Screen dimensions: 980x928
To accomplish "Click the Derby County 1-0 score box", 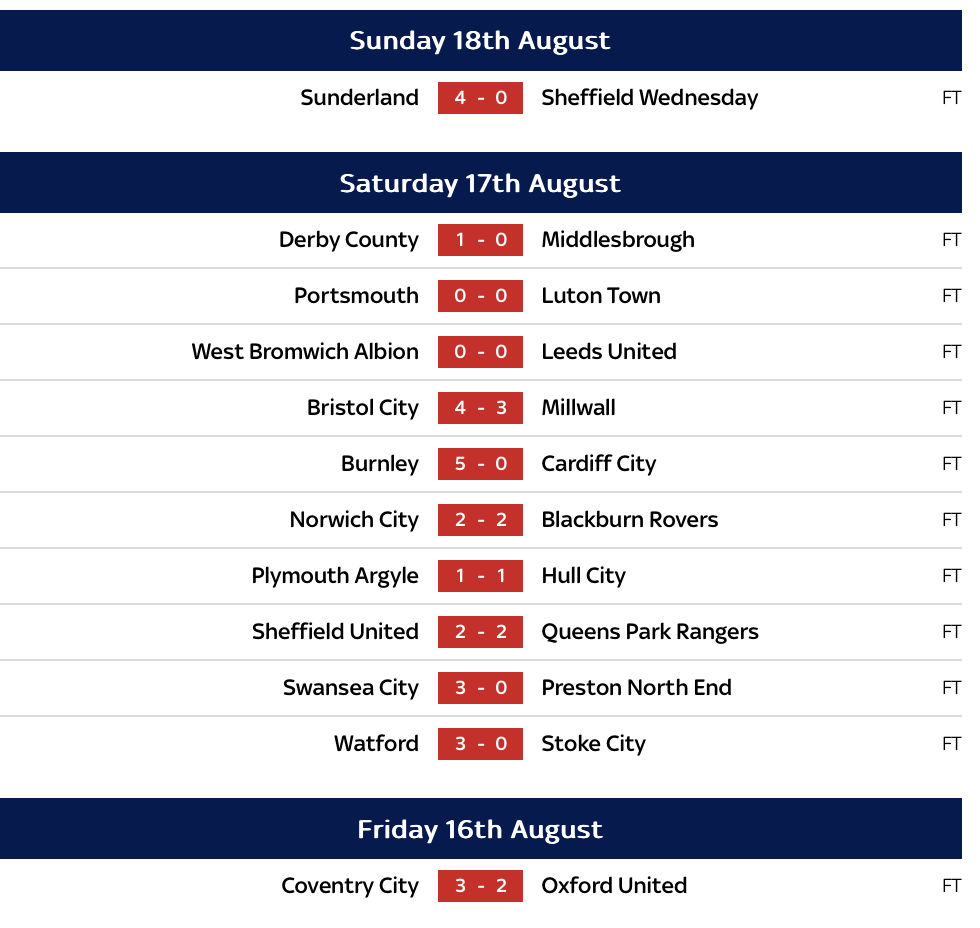I will pos(480,240).
